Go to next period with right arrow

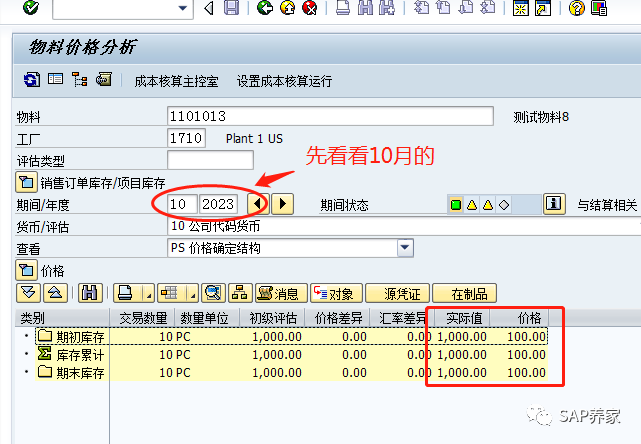click(282, 204)
